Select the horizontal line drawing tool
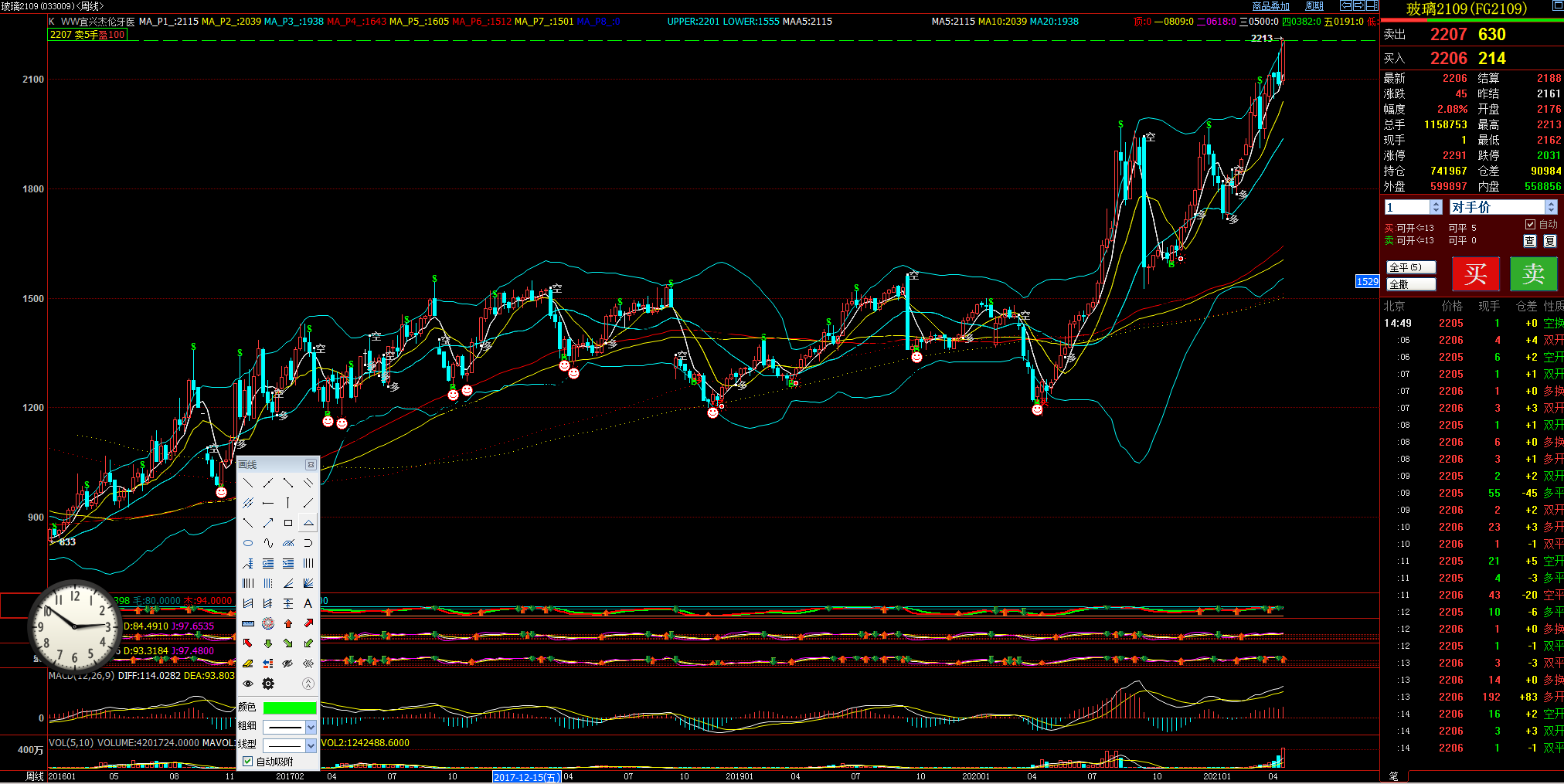Viewport: 1564px width, 784px height. click(268, 503)
